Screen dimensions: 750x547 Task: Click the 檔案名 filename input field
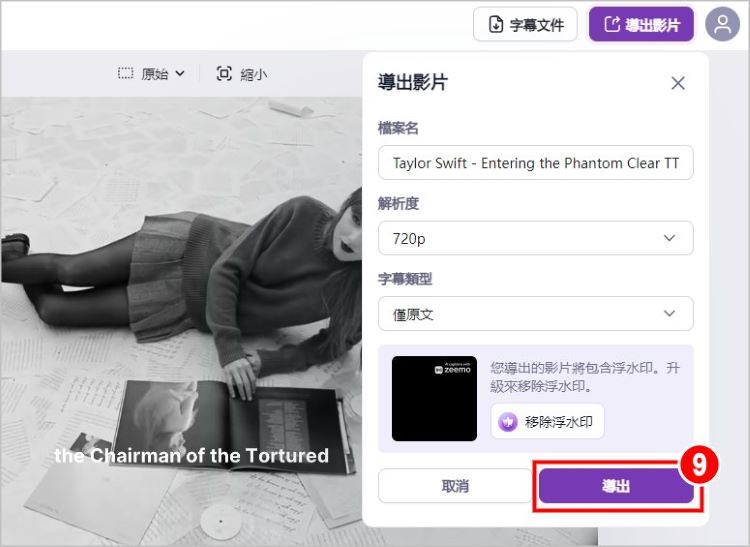pyautogui.click(x=536, y=163)
